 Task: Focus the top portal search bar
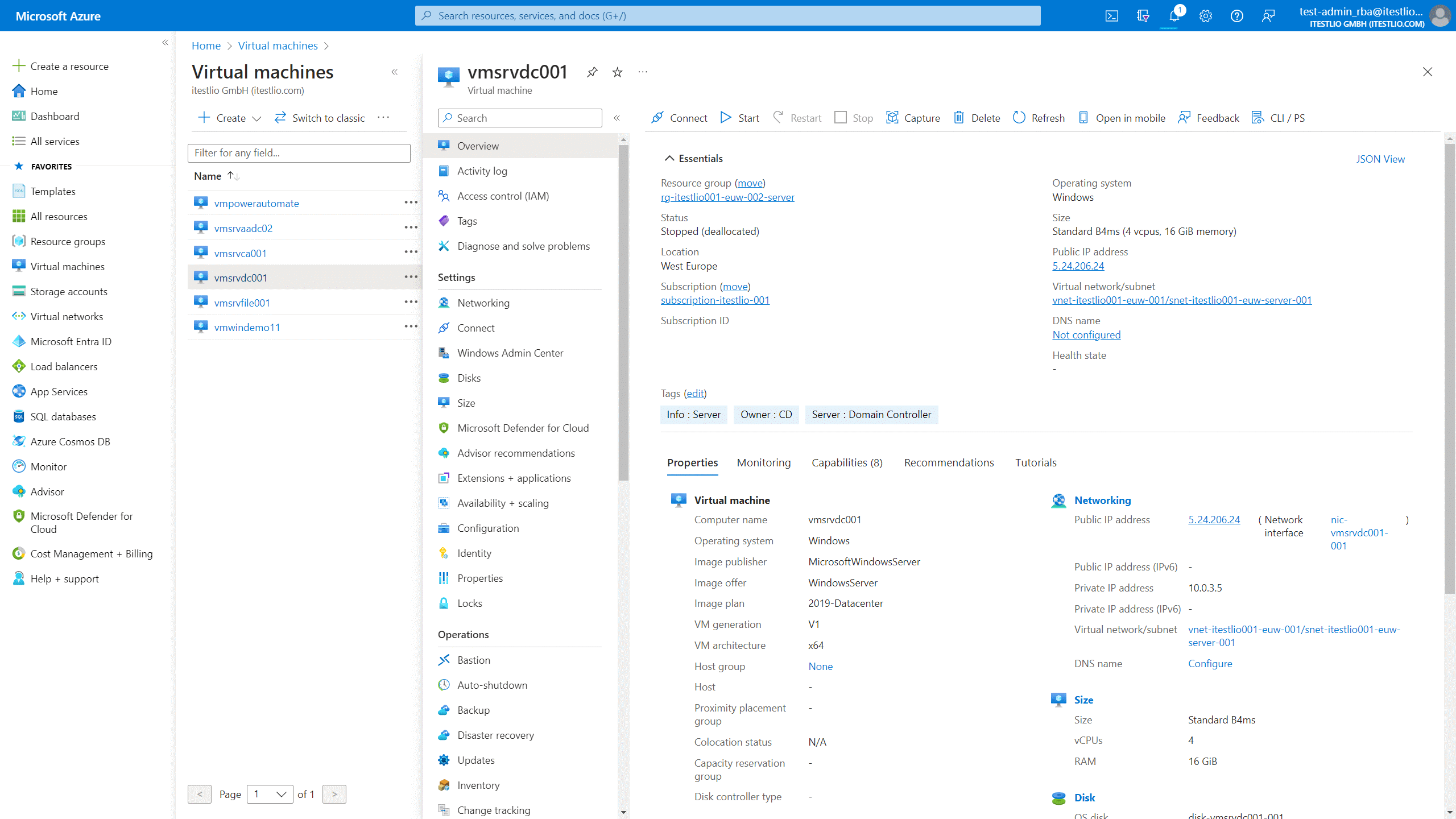coord(727,16)
